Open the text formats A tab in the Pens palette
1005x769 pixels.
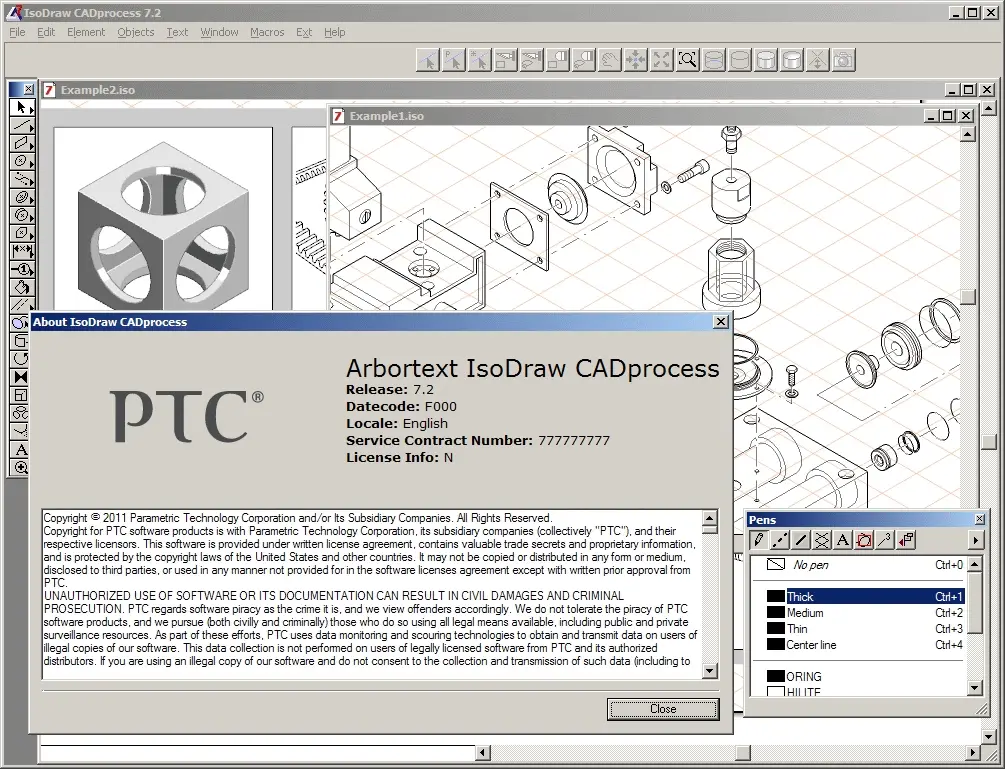(843, 540)
